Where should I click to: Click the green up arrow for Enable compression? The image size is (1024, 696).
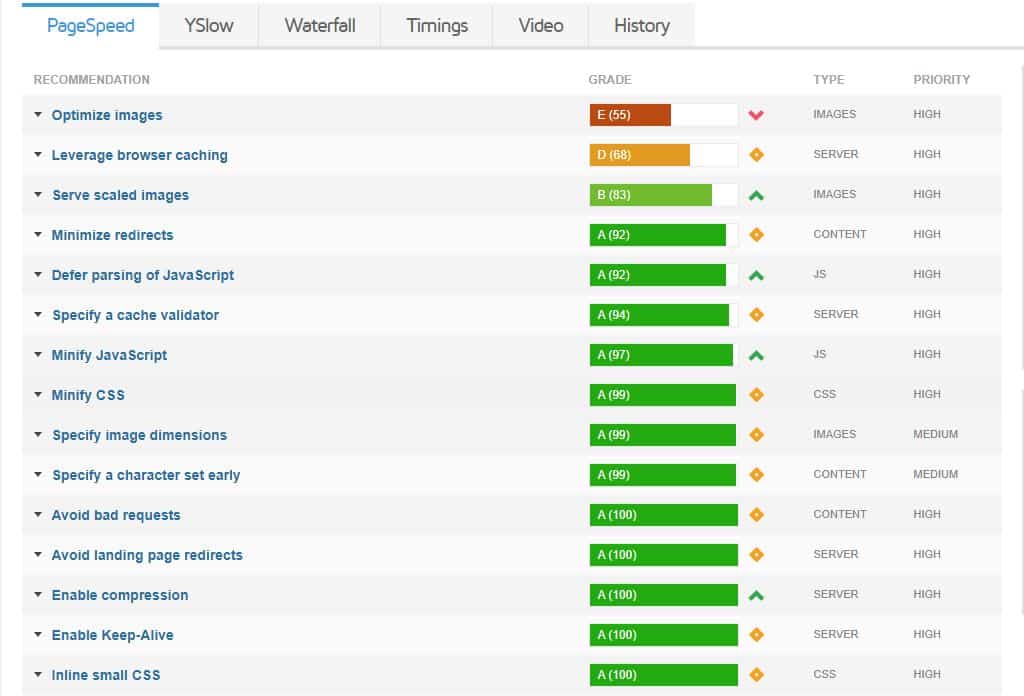pos(756,595)
